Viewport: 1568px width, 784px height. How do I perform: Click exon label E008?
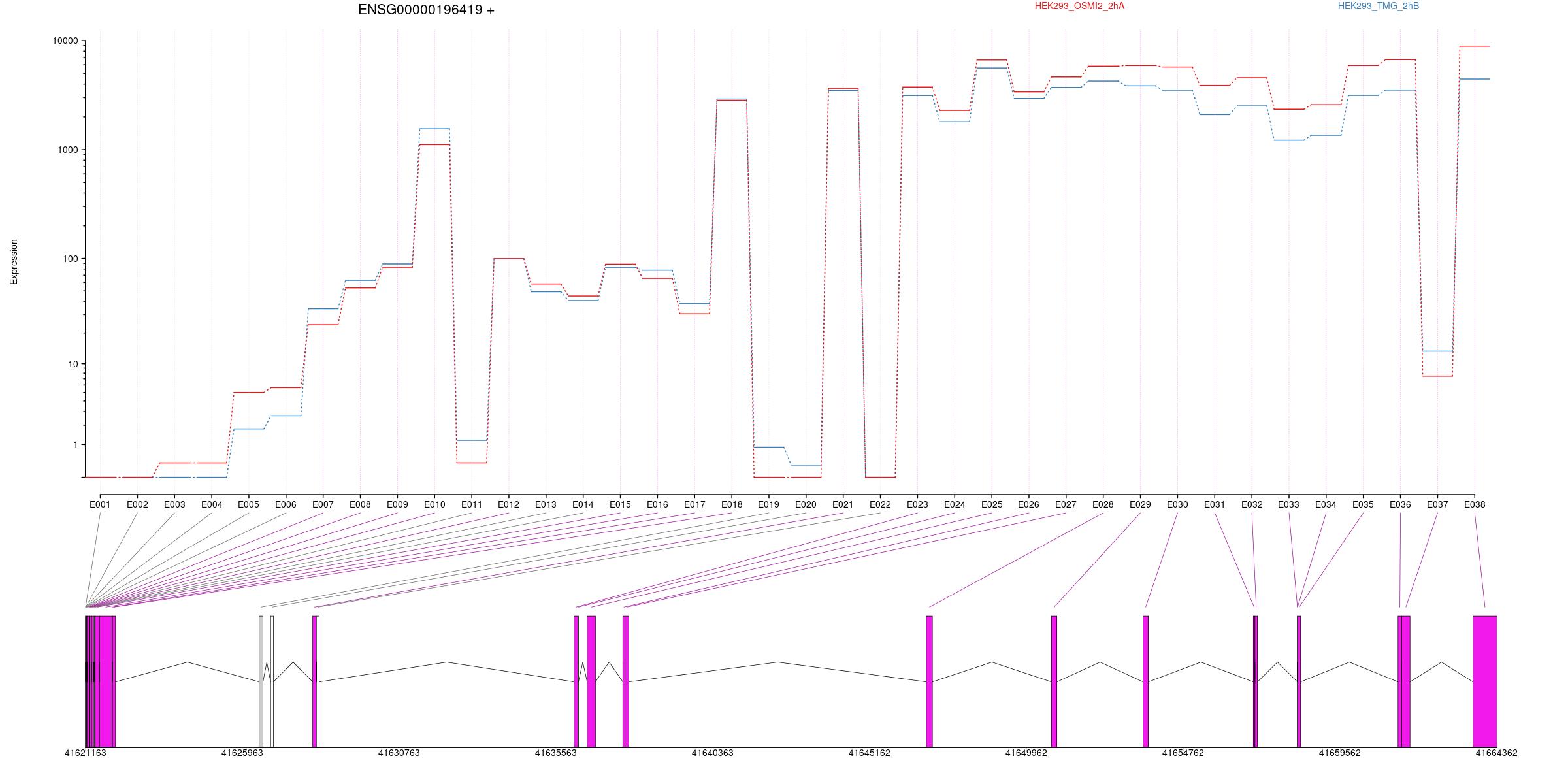tap(360, 504)
